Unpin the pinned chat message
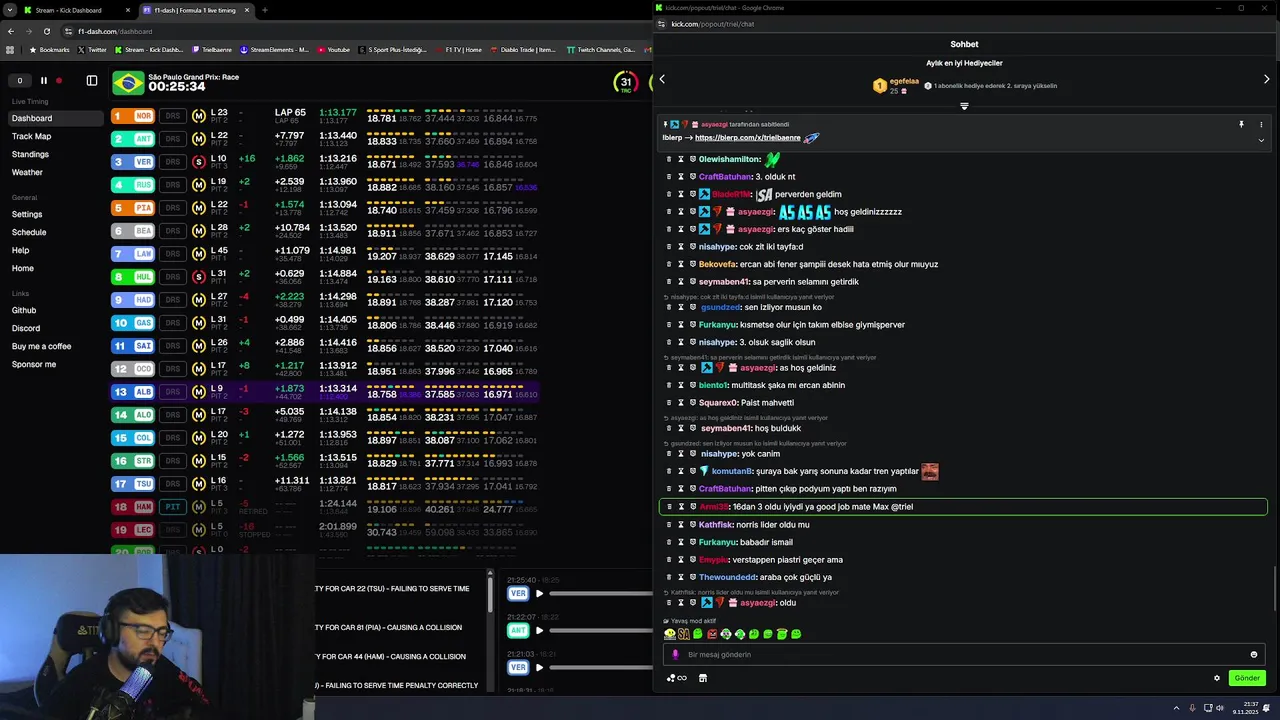The height and width of the screenshot is (720, 1280). 1241,125
